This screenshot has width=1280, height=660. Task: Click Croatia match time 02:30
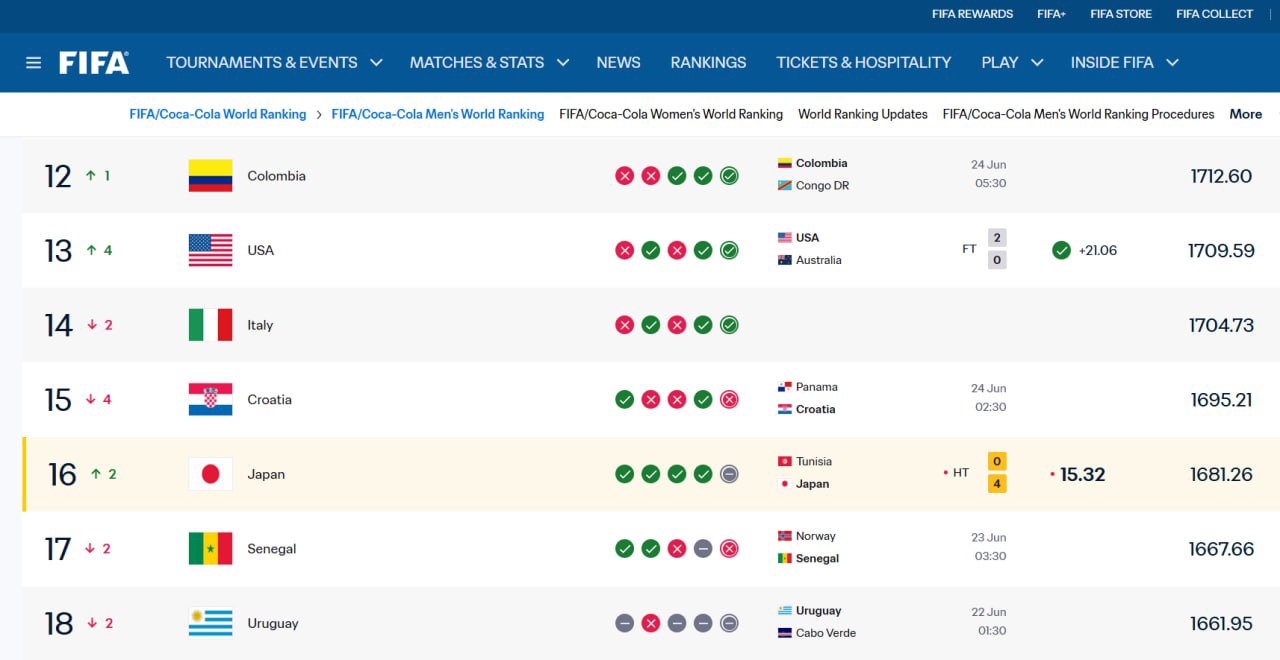[x=990, y=407]
